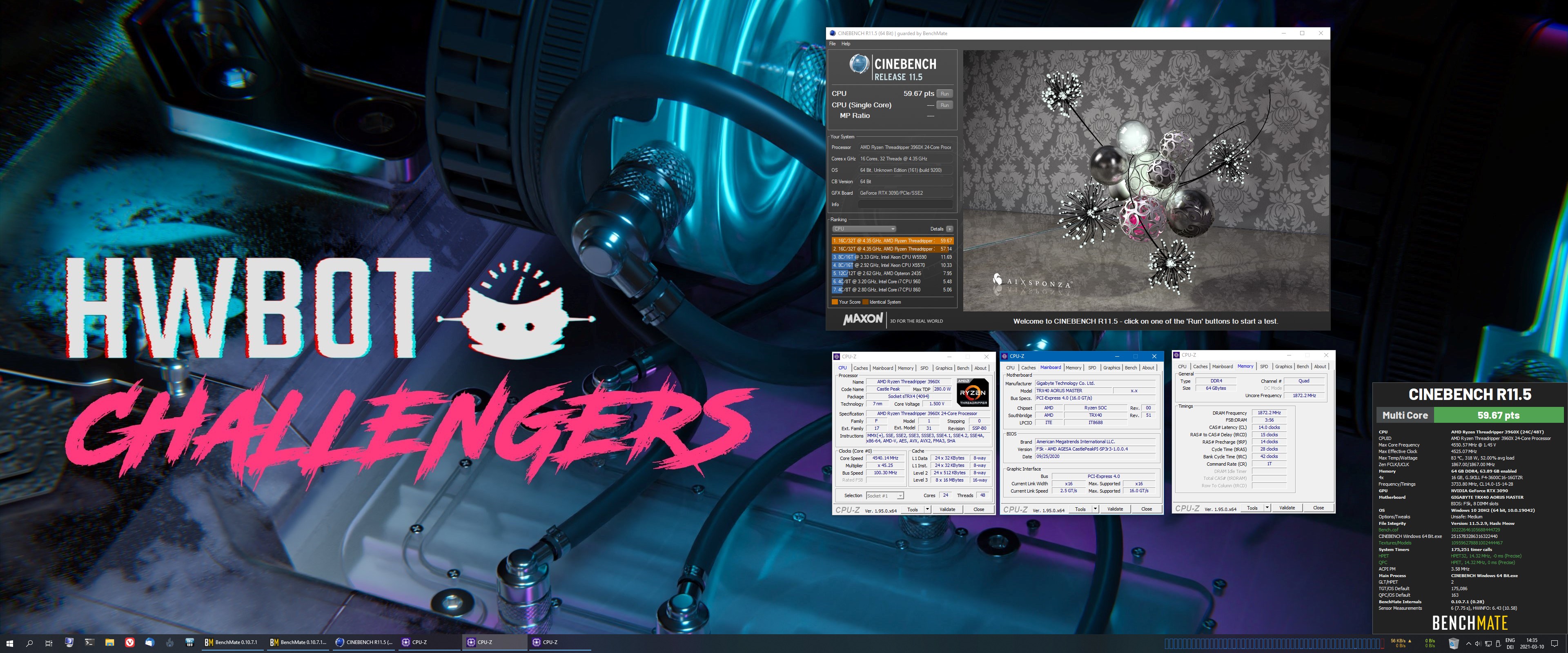Select AMD Opteron 2435 ranking row
The image size is (1568, 653).
coord(892,273)
